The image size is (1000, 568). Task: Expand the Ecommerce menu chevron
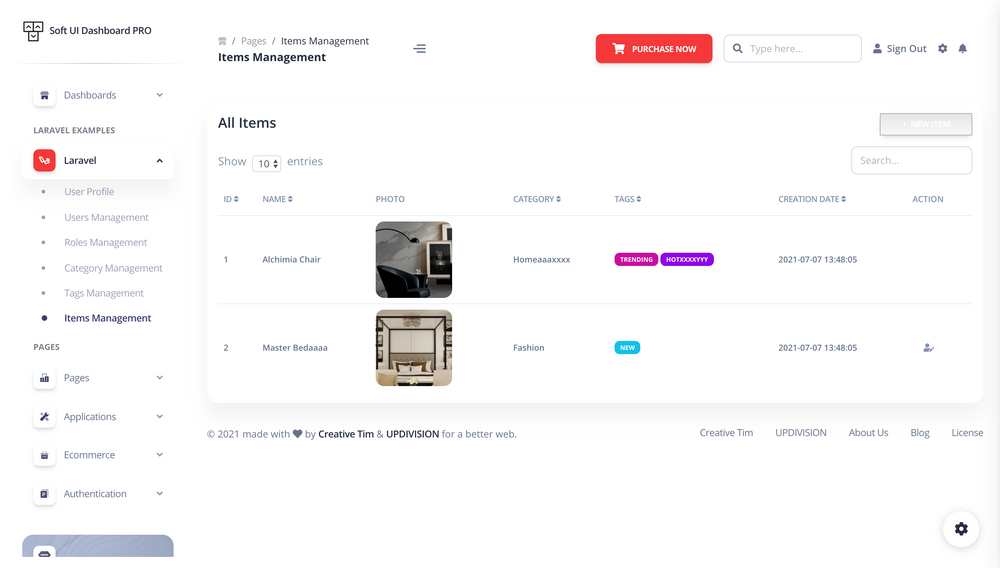coord(159,455)
